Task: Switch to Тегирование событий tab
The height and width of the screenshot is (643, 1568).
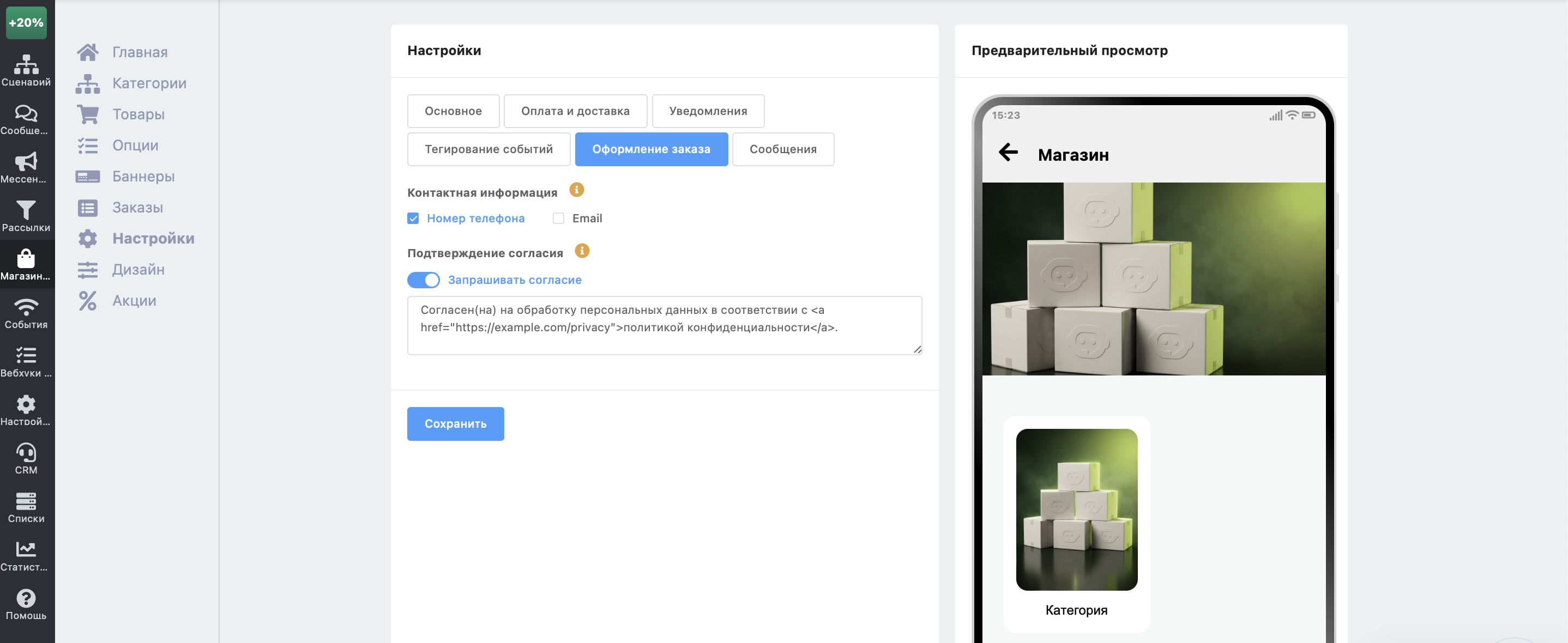Action: pos(489,149)
